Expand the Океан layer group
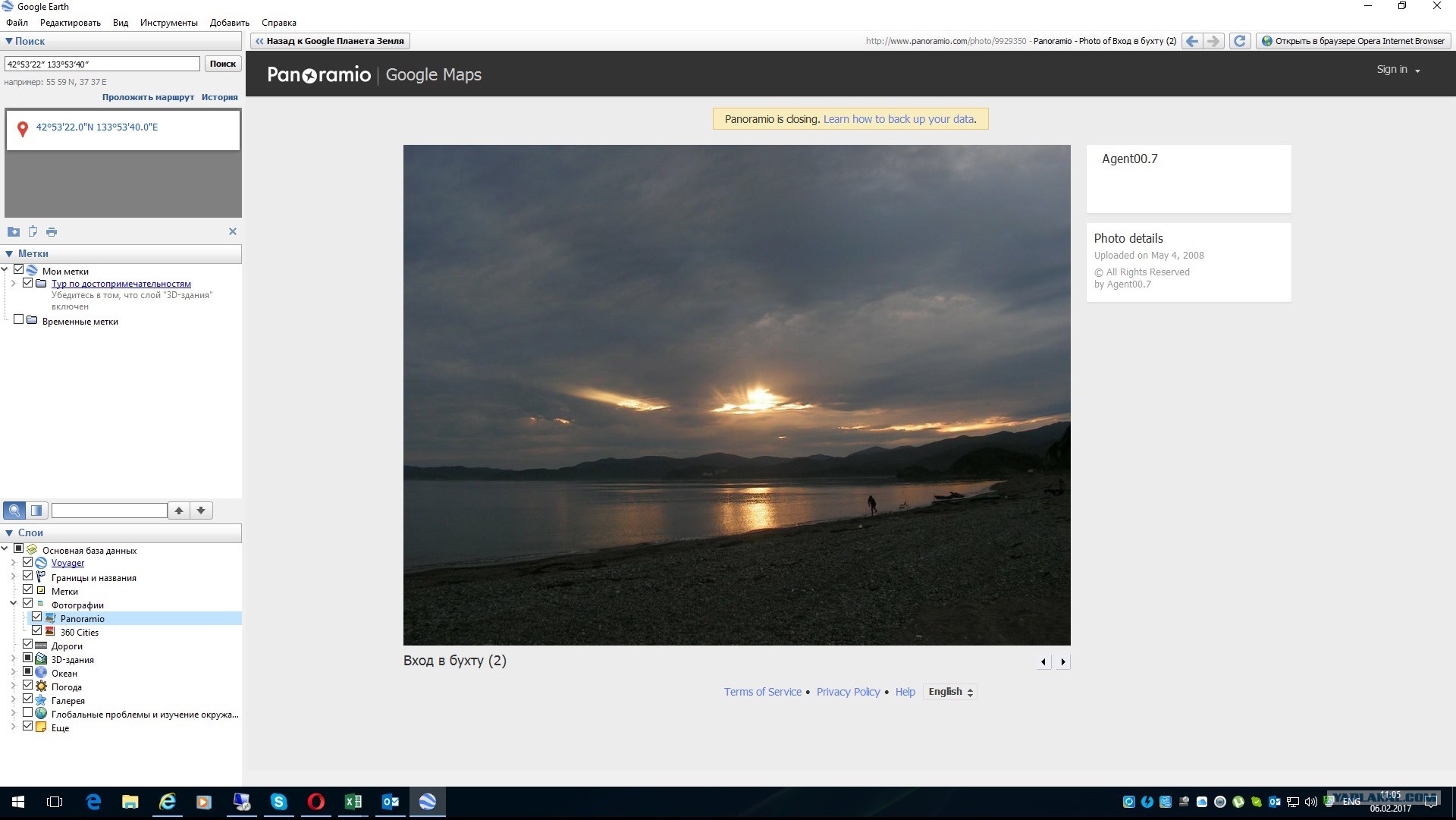Viewport: 1456px width, 820px height. pos(13,673)
